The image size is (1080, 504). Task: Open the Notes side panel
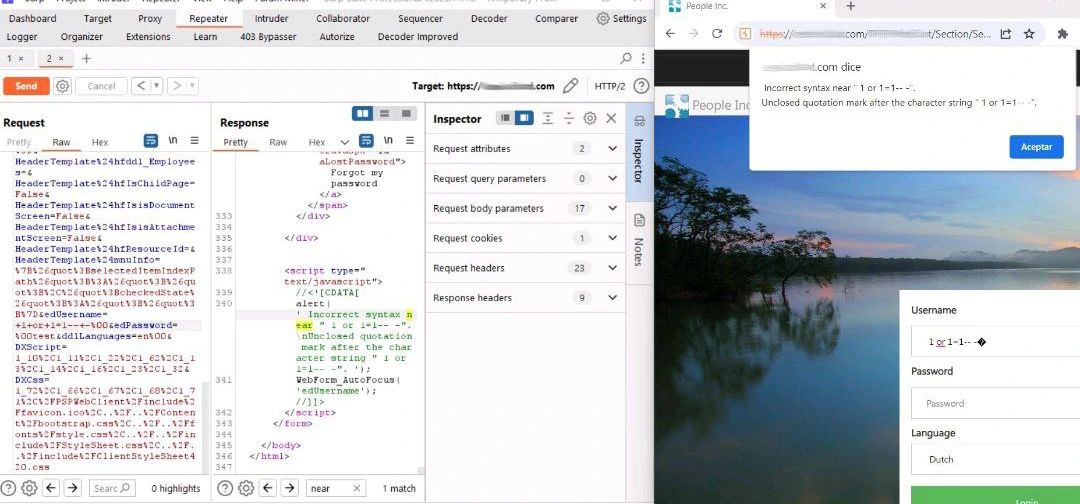tap(638, 240)
